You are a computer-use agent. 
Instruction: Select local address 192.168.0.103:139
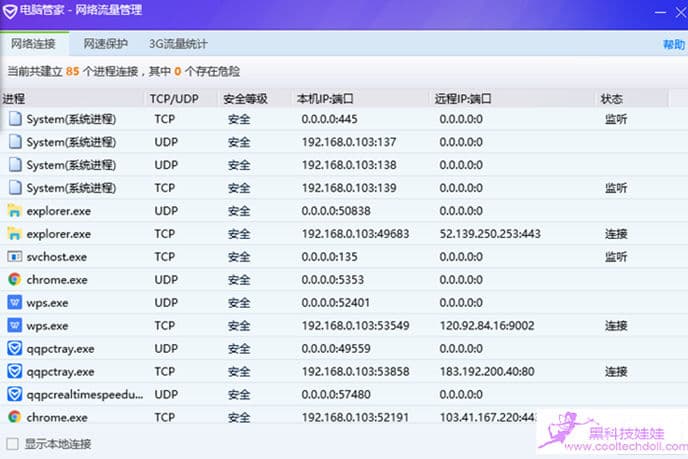click(x=349, y=188)
